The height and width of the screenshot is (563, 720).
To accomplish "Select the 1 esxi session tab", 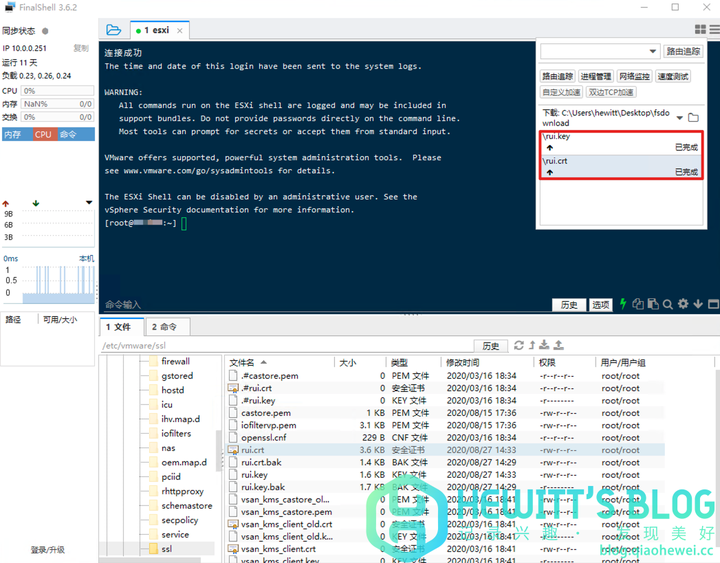I will [x=156, y=30].
